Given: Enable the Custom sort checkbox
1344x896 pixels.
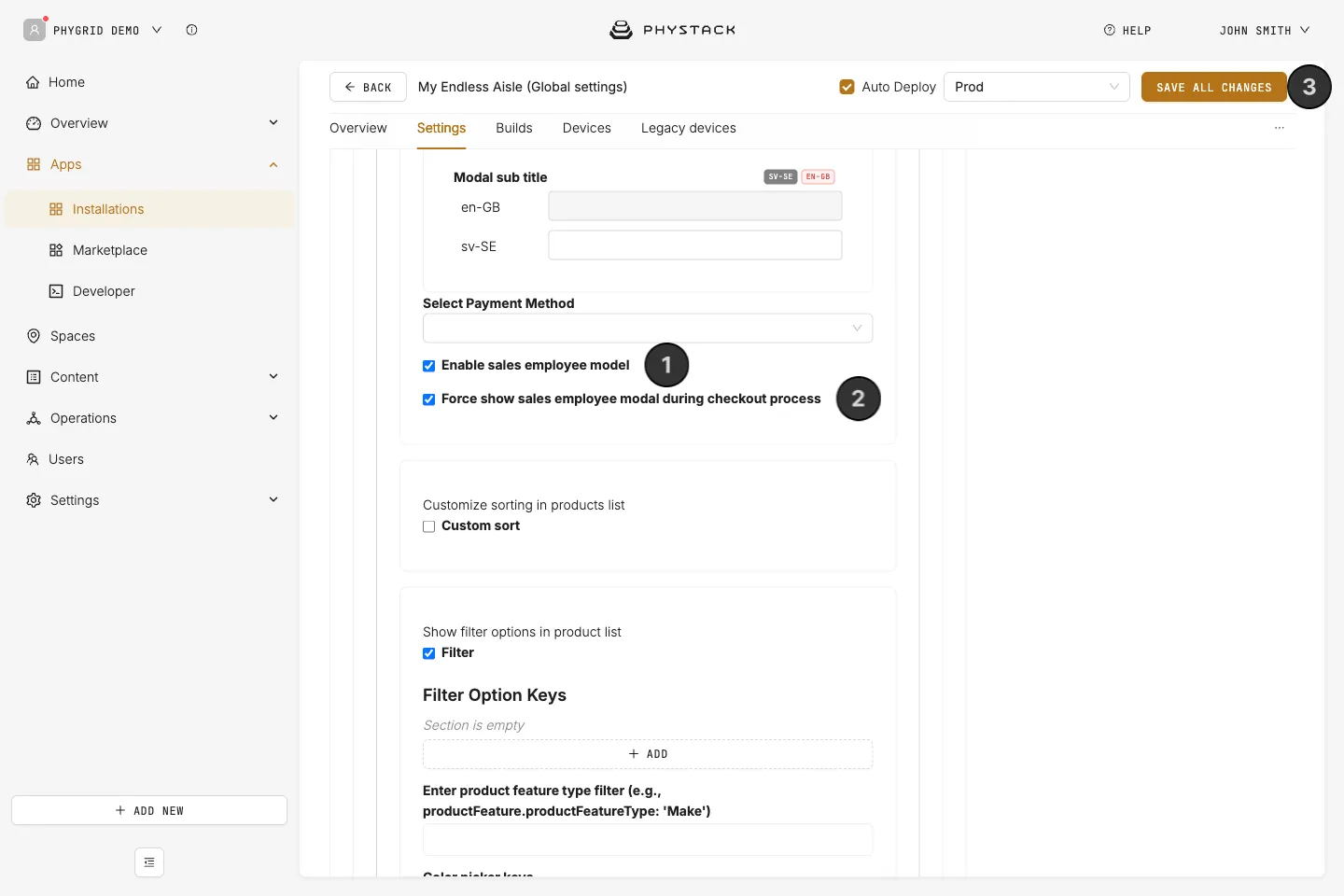Looking at the screenshot, I should click(x=429, y=526).
